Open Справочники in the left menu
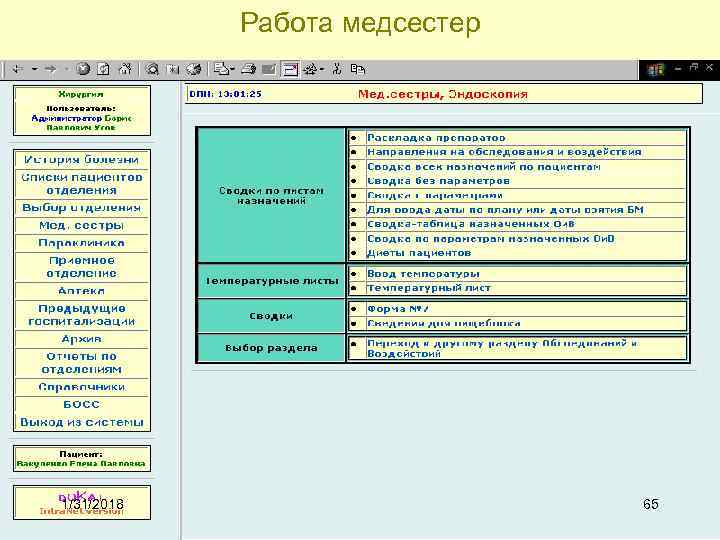Screen dimensions: 720x540 pyautogui.click(x=82, y=387)
